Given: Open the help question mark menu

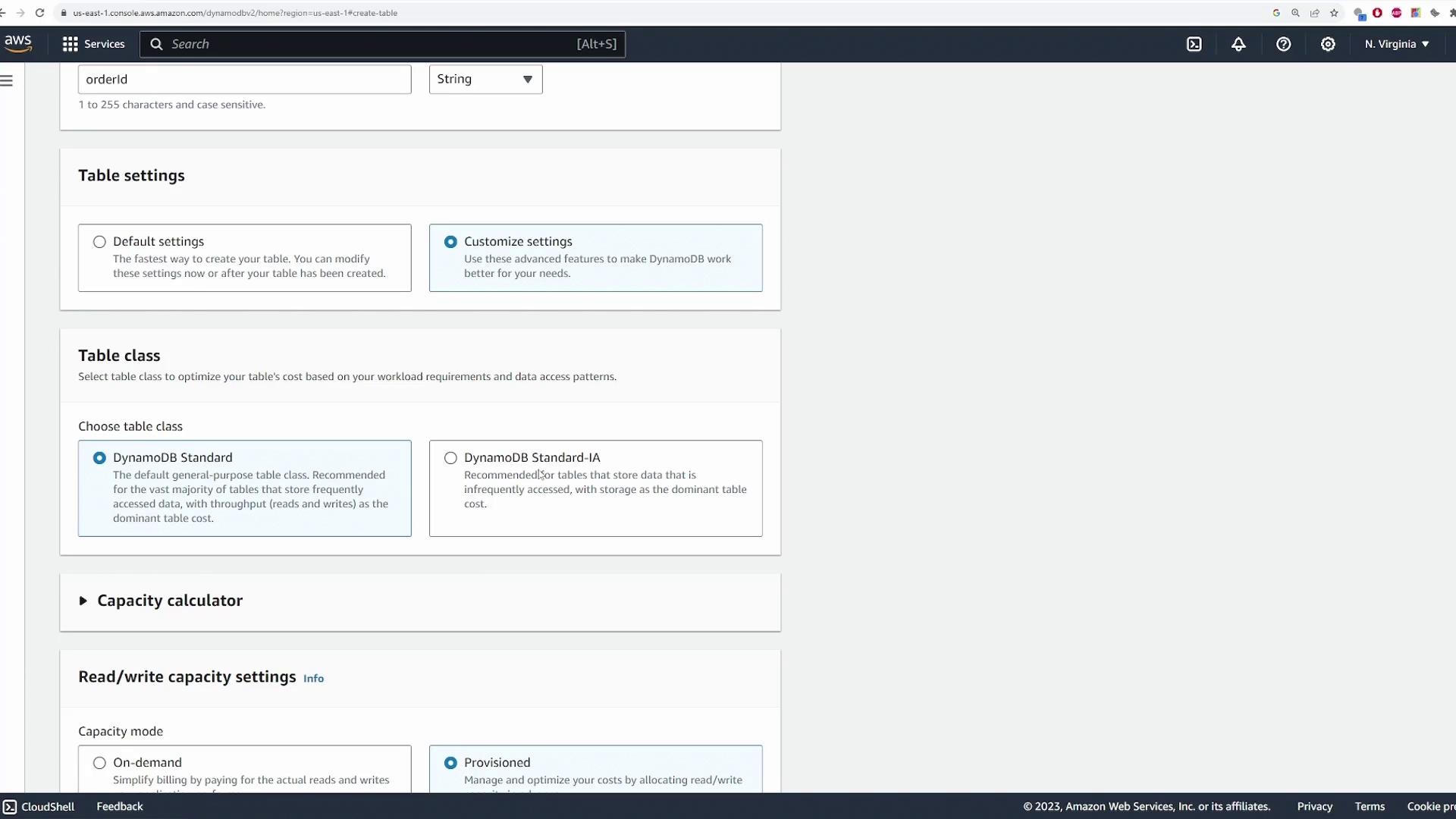Looking at the screenshot, I should point(1283,44).
